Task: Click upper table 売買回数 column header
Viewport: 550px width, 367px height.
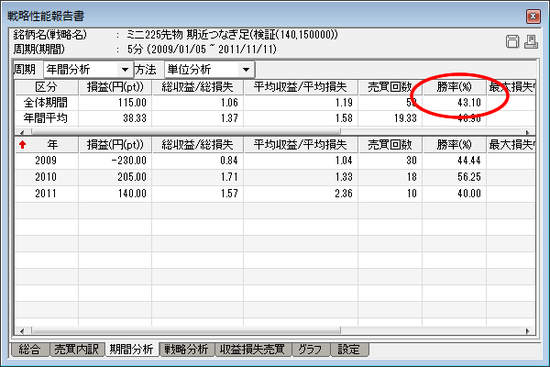Action: coord(390,87)
